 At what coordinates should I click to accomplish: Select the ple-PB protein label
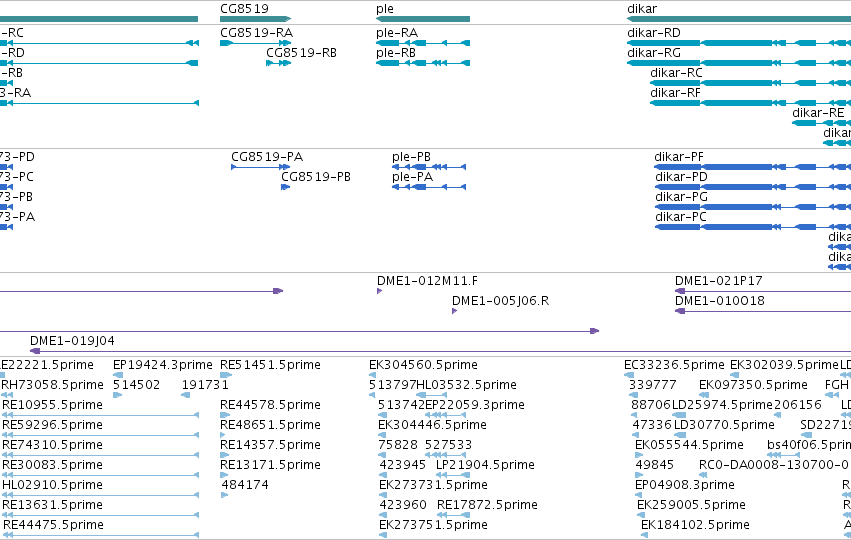(411, 157)
